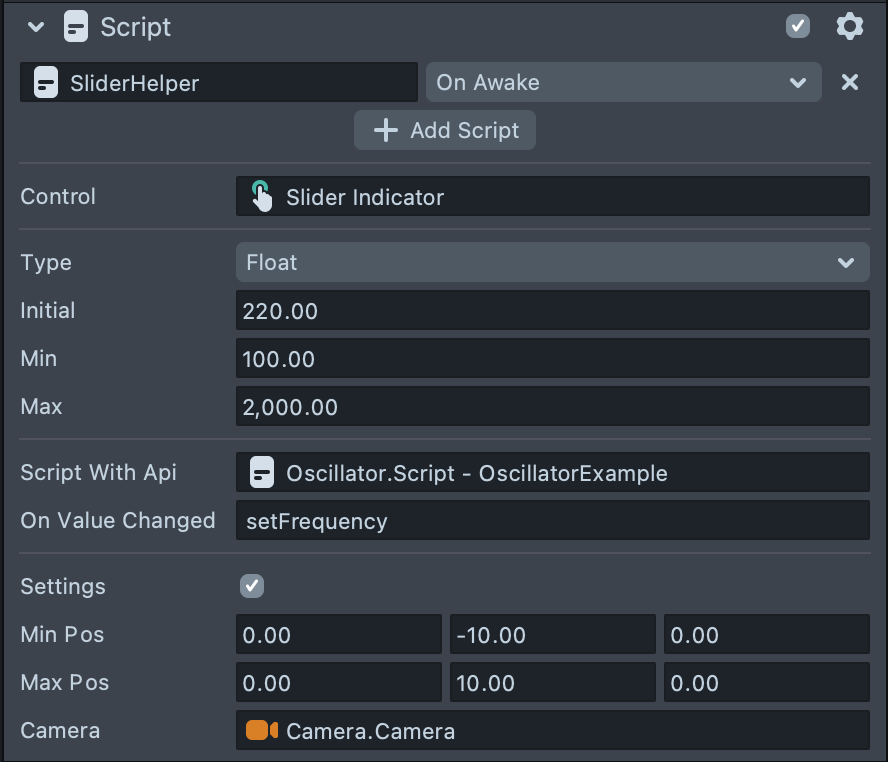
Task: Click the Slider Indicator touch icon
Action: pos(261,197)
